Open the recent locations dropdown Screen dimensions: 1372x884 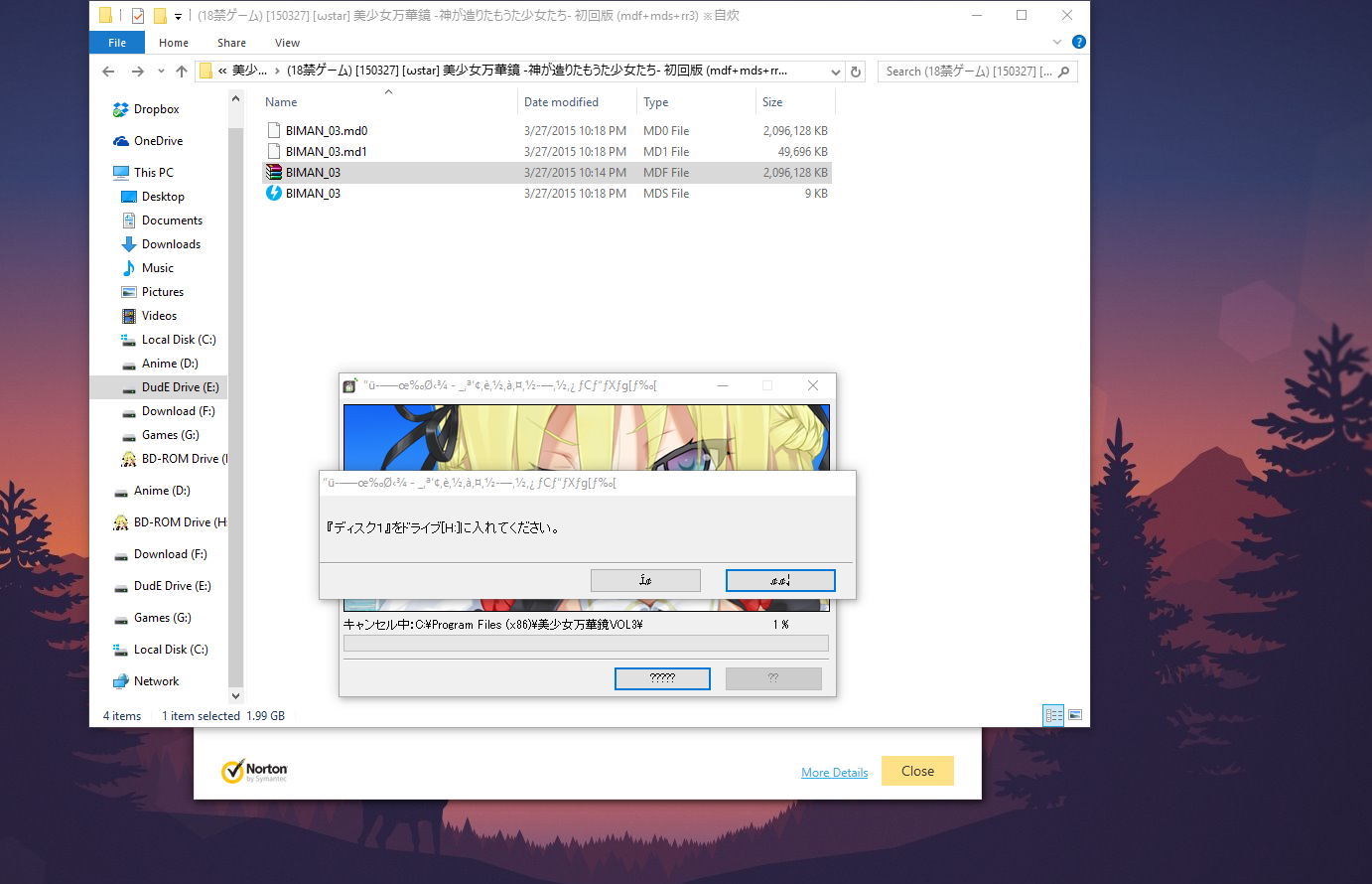click(161, 72)
